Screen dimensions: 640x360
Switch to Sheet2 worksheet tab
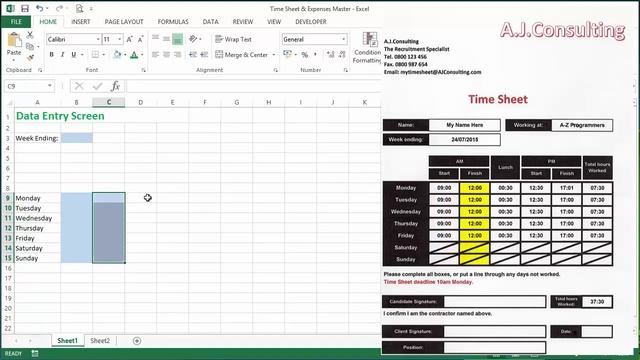click(100, 340)
